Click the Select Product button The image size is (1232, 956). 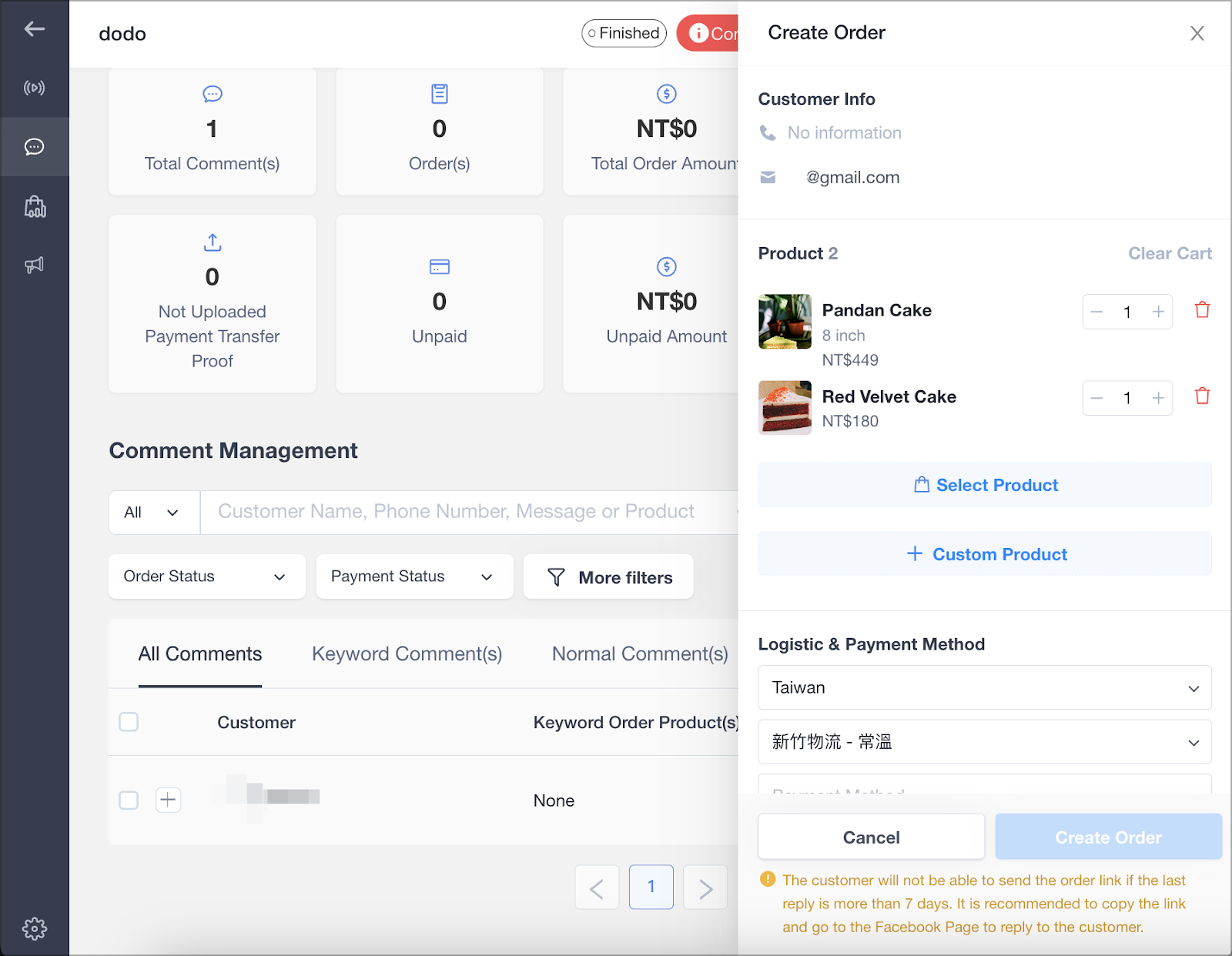(984, 485)
